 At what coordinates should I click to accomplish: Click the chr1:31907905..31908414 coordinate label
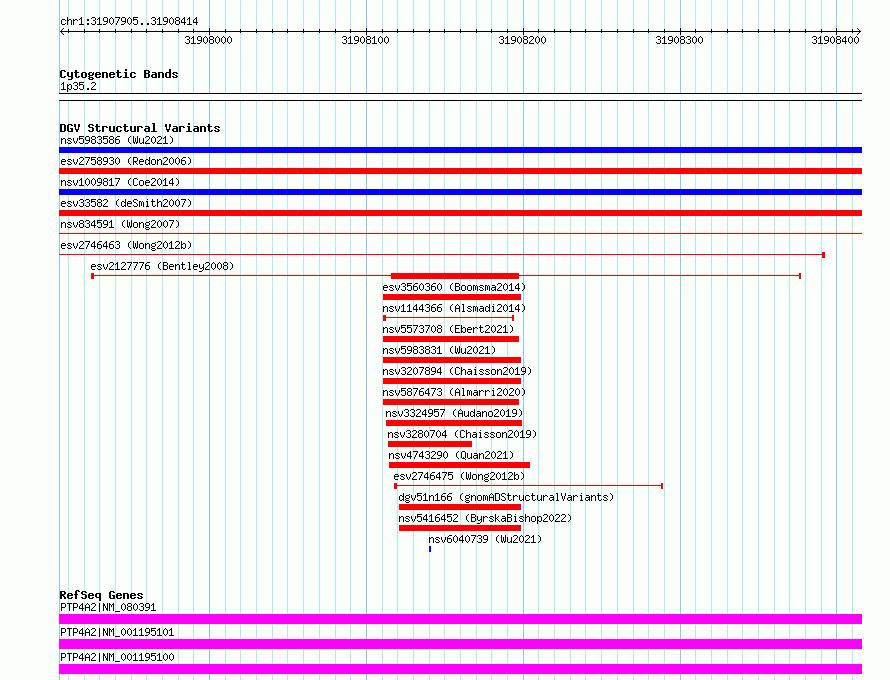coord(129,22)
